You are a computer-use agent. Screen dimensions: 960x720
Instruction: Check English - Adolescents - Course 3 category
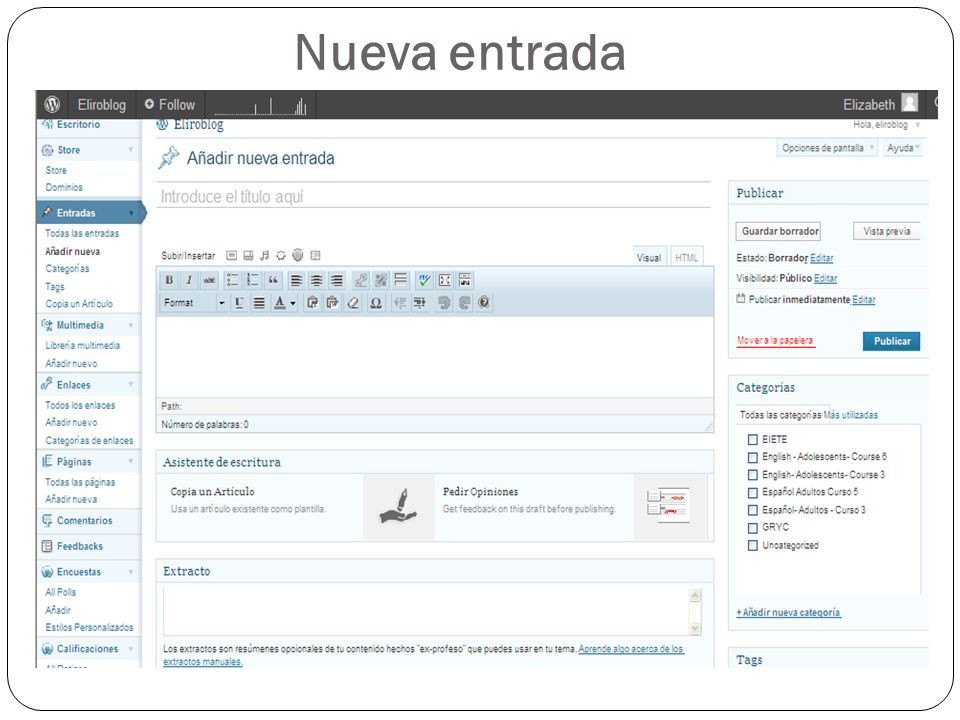point(753,475)
